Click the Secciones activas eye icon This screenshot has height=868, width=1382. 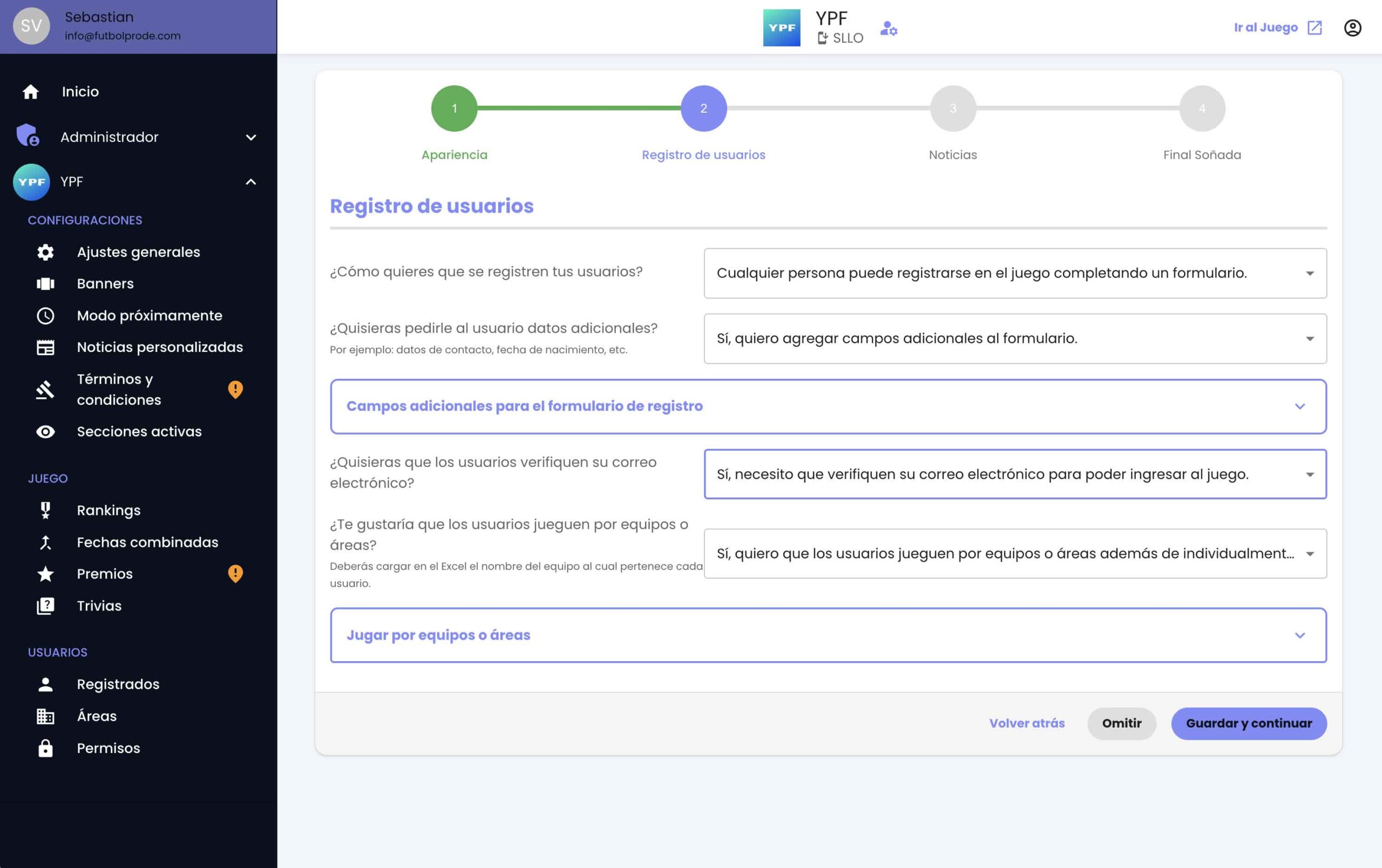coord(45,431)
